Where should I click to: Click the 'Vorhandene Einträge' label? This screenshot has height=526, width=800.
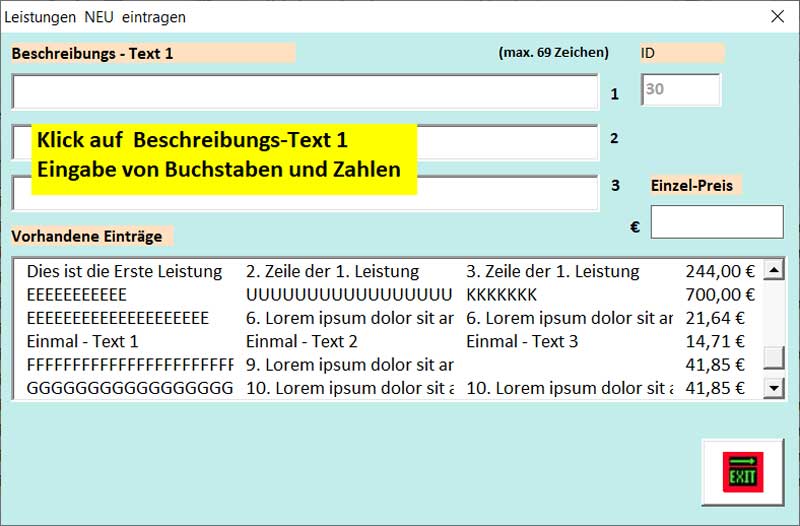[87, 236]
